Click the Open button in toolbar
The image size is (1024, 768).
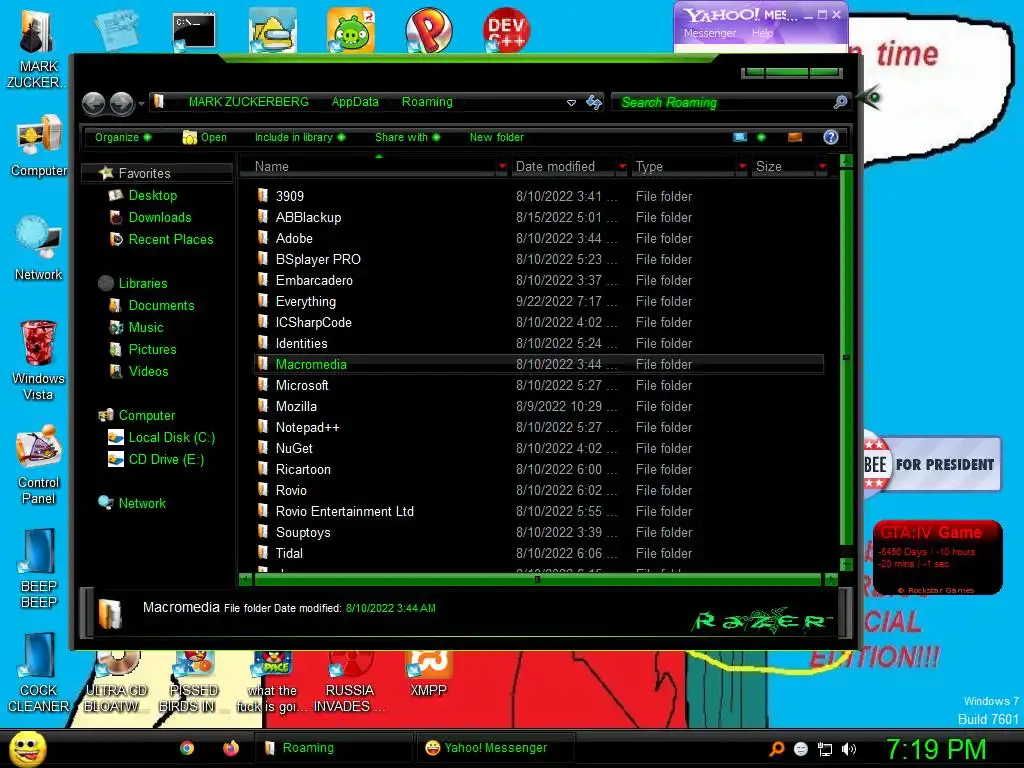[x=204, y=137]
